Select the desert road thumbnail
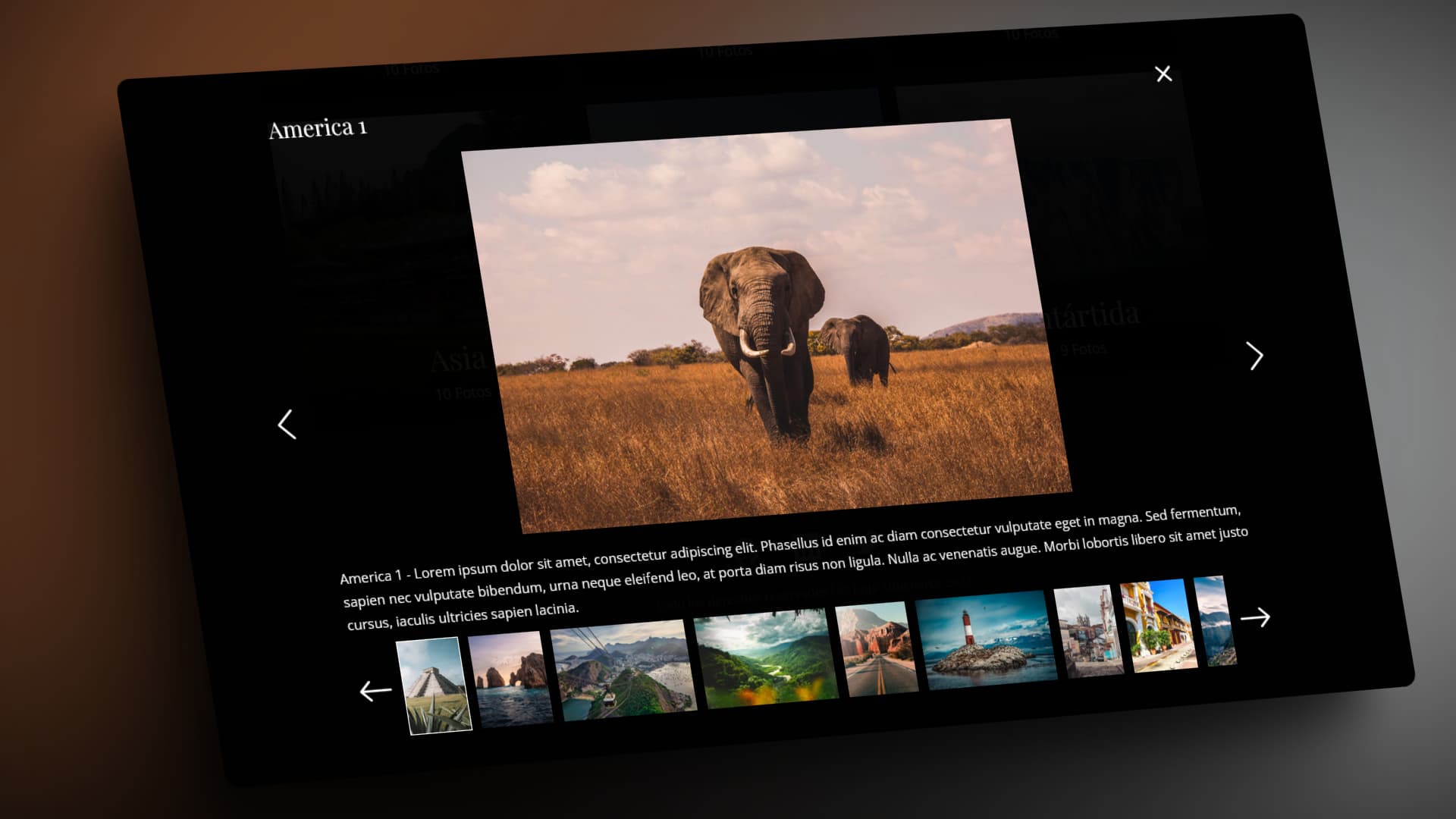The image size is (1456, 819). coord(877,648)
